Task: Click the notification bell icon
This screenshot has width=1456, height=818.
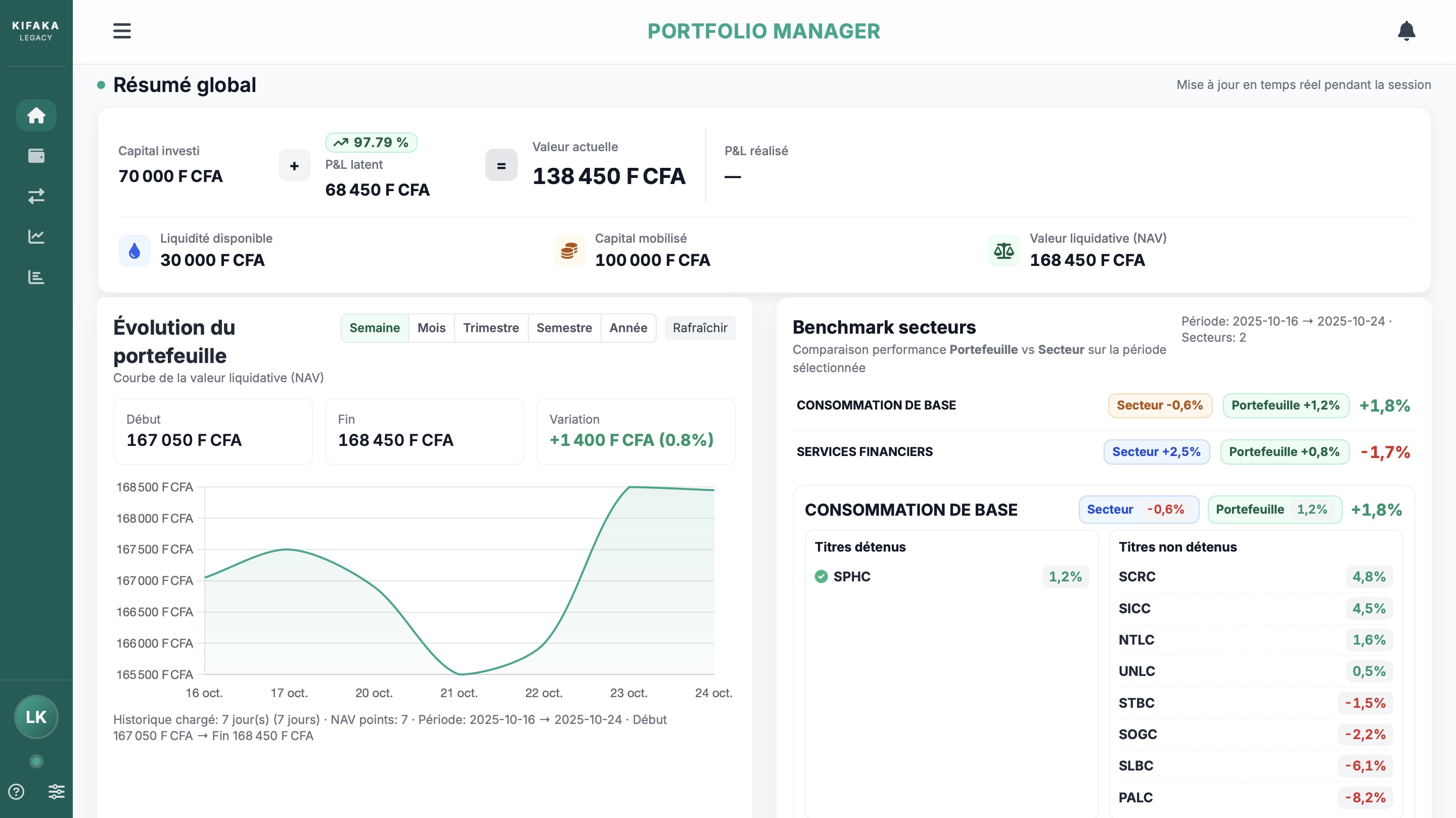Action: (x=1405, y=31)
